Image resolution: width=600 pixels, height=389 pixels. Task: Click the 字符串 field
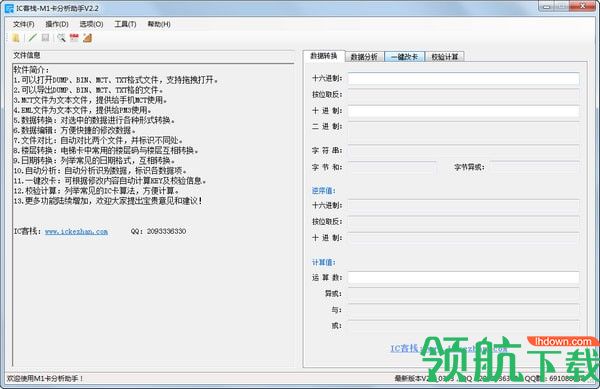463,151
